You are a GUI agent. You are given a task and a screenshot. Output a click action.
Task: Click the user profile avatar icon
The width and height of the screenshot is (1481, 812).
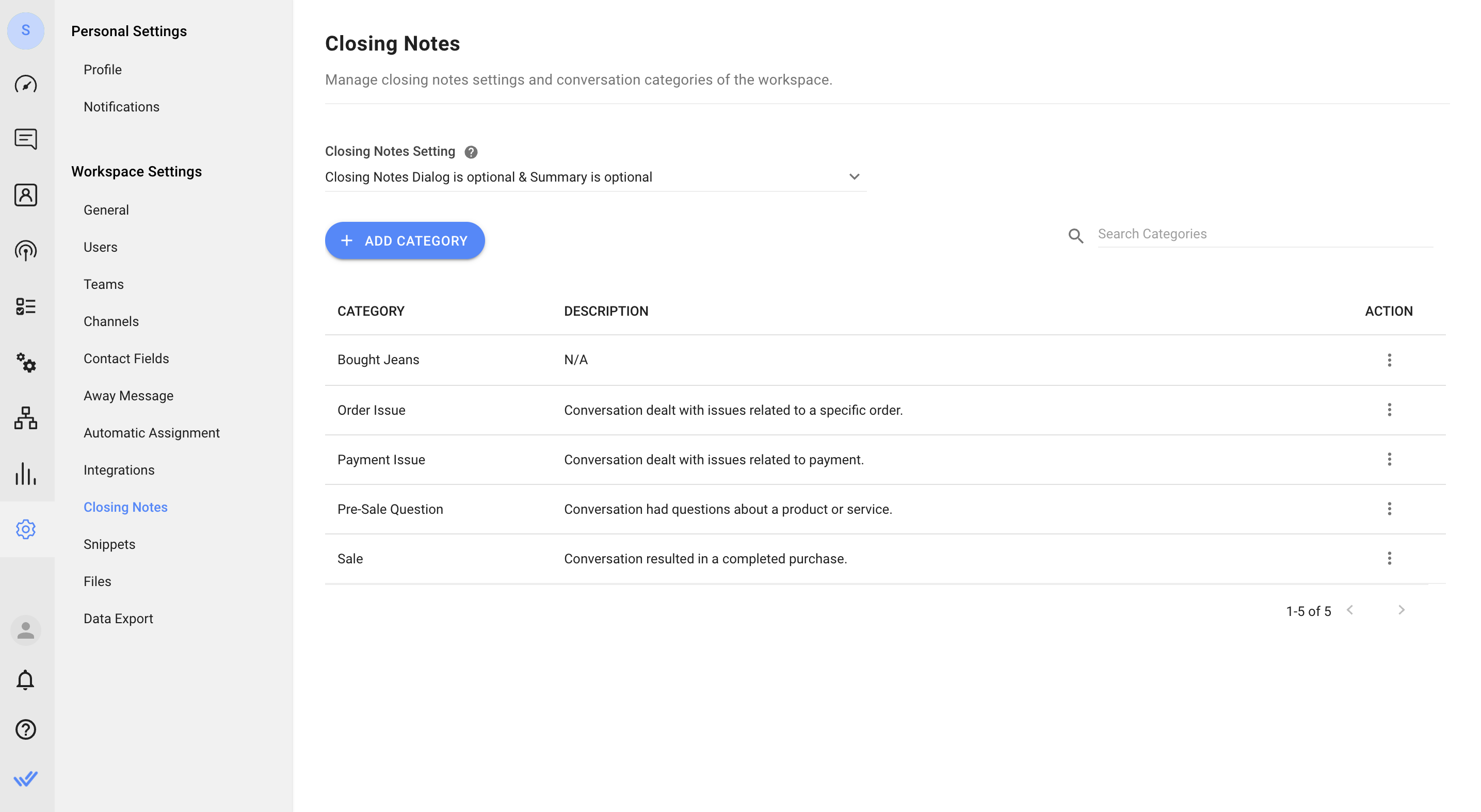pos(25,630)
